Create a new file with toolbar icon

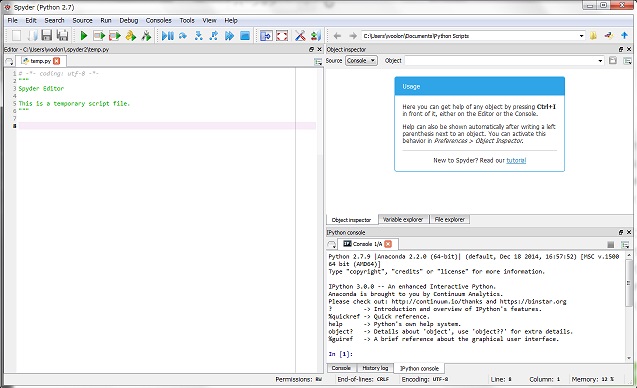click(16, 36)
